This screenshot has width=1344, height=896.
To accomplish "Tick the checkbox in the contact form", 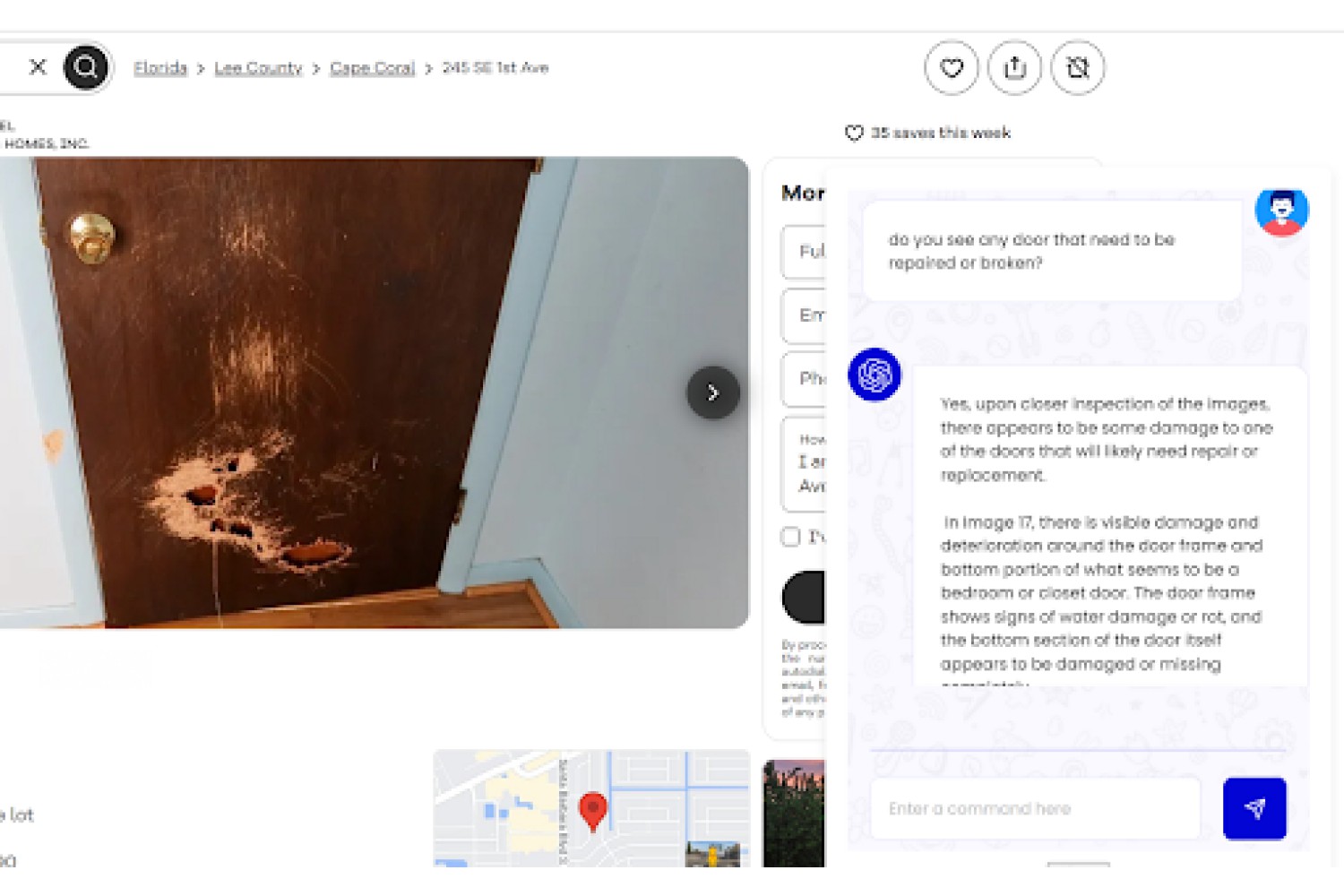I will [x=790, y=537].
